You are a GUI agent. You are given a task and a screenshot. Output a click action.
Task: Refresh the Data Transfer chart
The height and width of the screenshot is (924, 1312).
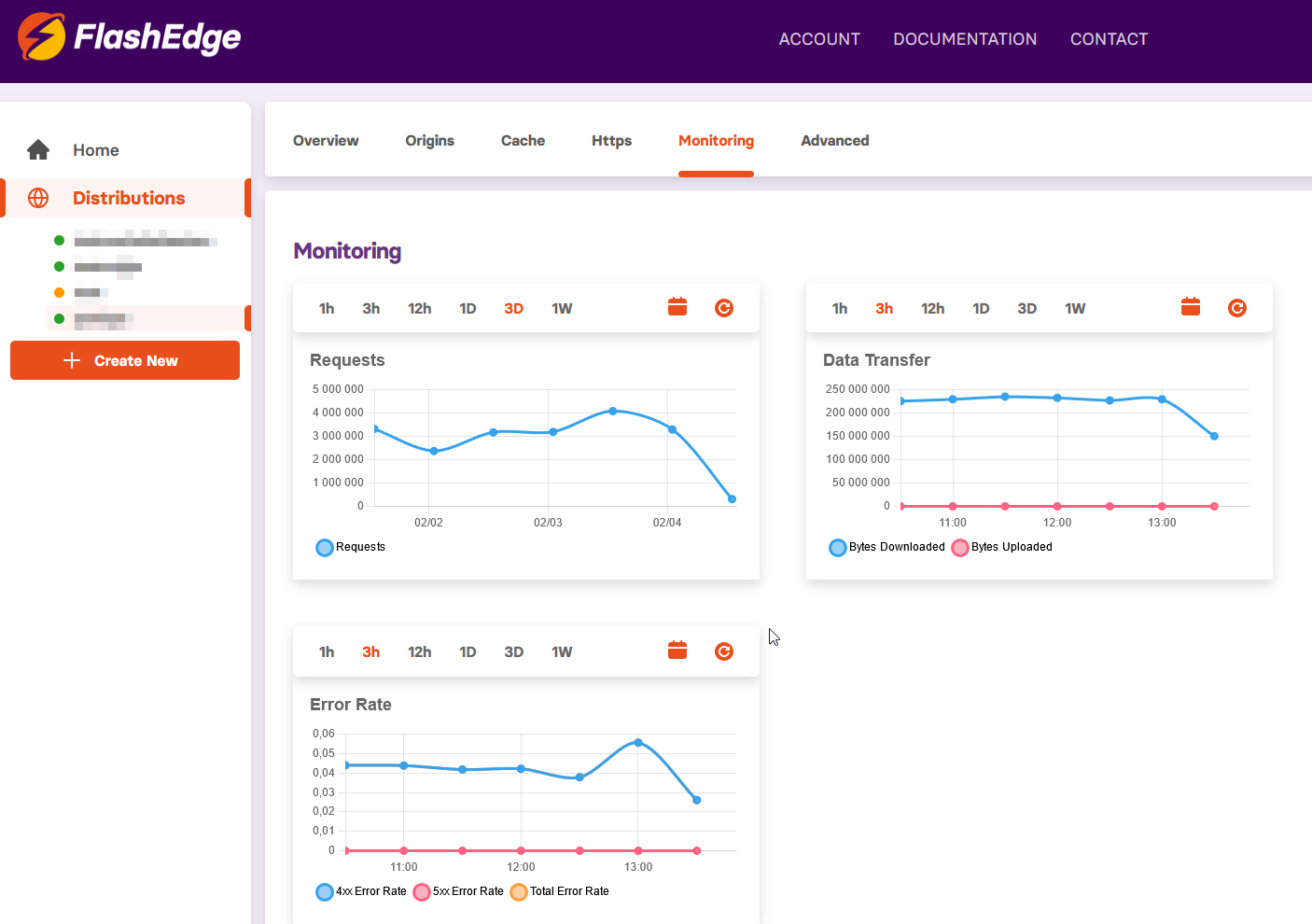coord(1236,308)
